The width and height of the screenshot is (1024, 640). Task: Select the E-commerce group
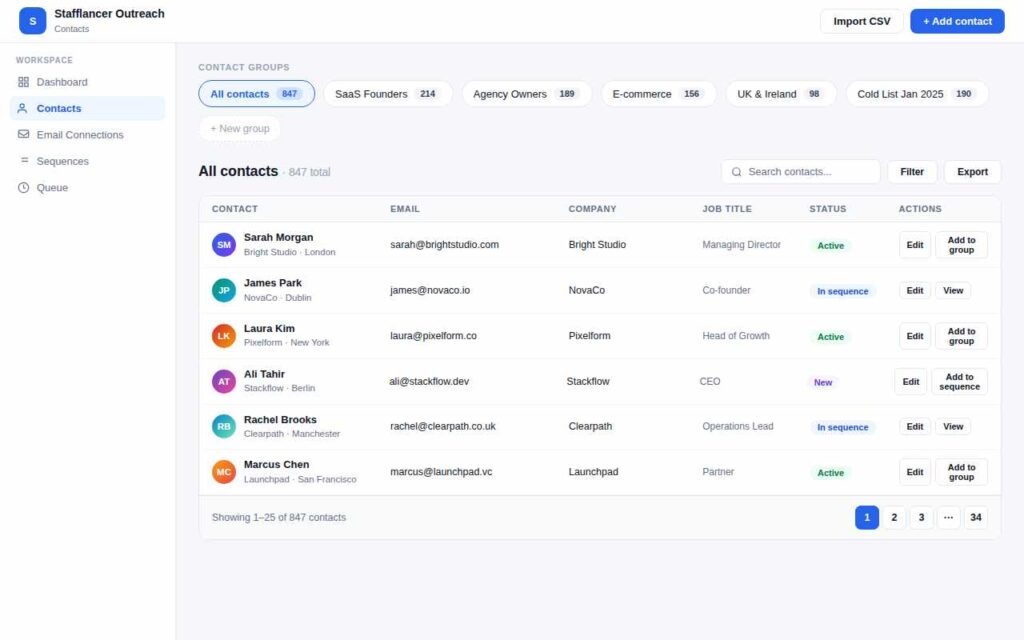pos(658,93)
